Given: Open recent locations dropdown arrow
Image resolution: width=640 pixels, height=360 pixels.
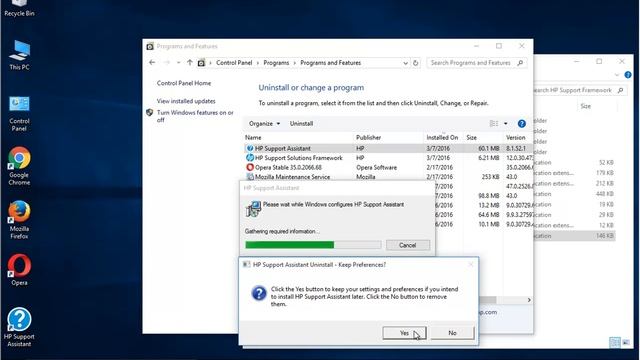Looking at the screenshot, I should pyautogui.click(x=178, y=63).
